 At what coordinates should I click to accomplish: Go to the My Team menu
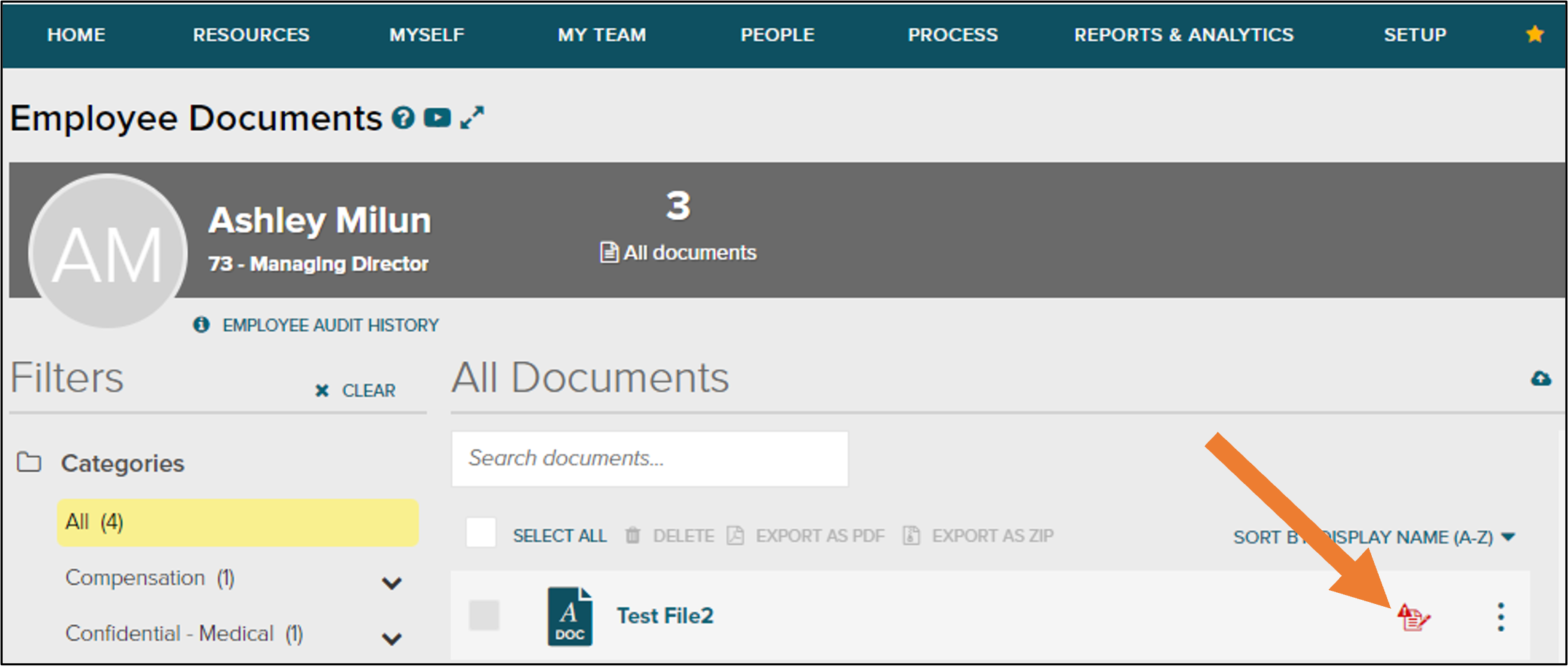point(602,35)
